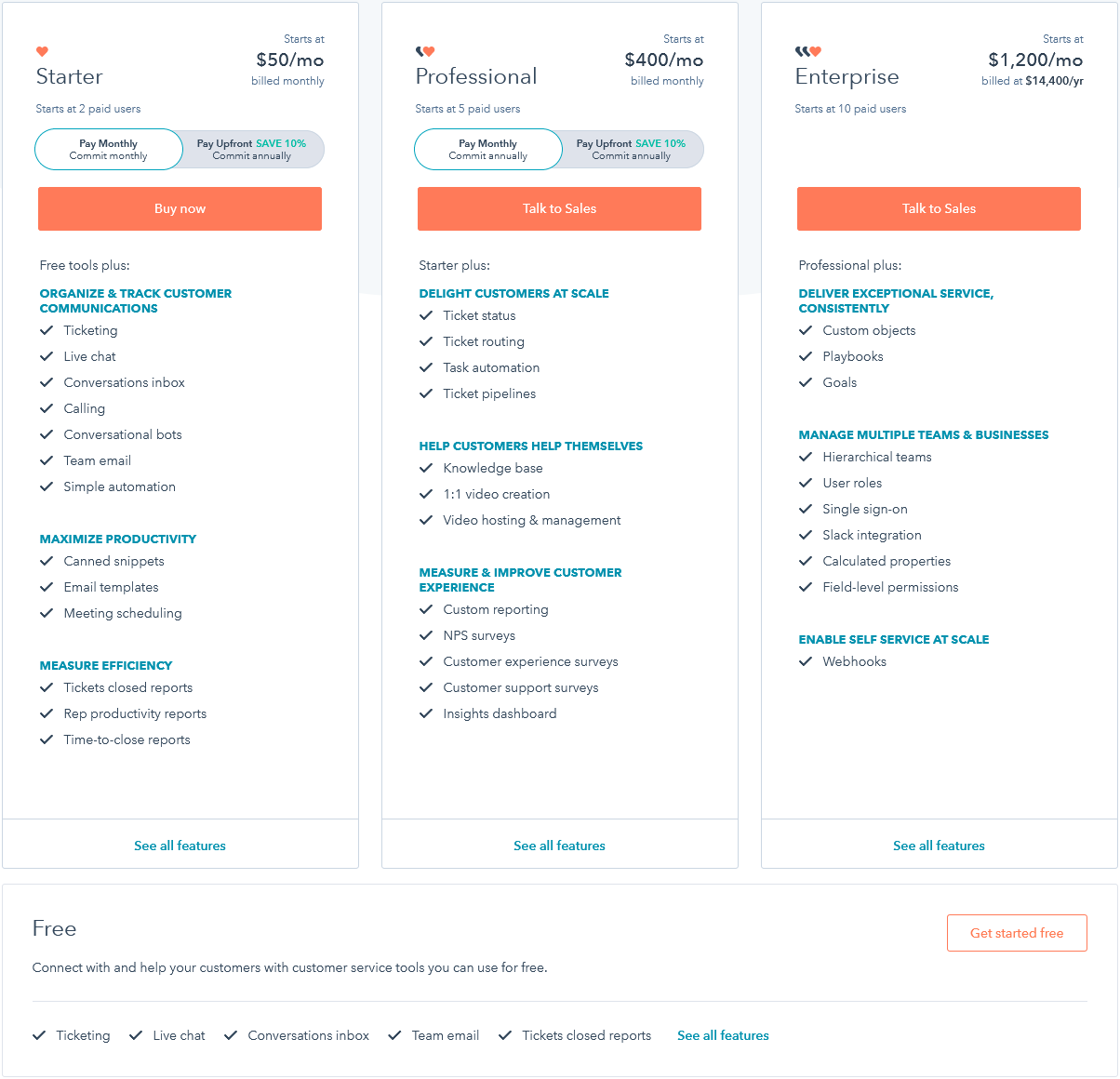1120x1079 pixels.
Task: Toggle Pay Upfront for the Professional plan
Action: point(632,149)
